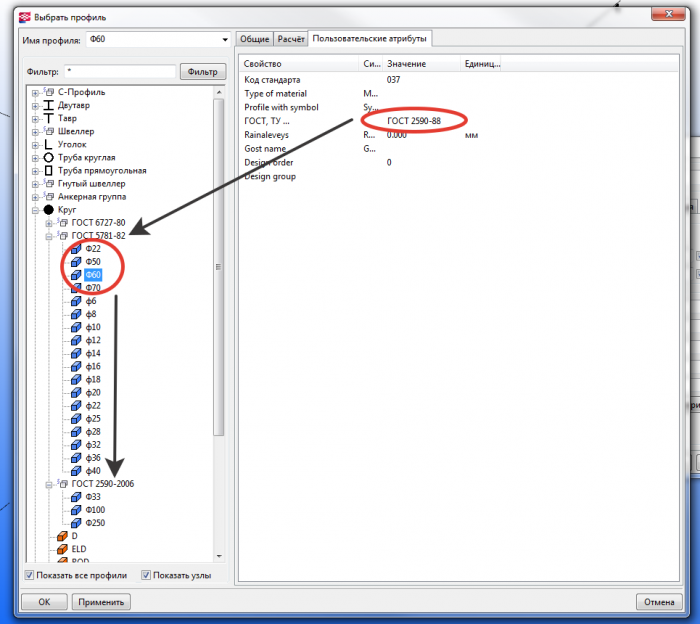The height and width of the screenshot is (624, 700).
Task: Click the orange ELD profile icon
Action: 62,549
